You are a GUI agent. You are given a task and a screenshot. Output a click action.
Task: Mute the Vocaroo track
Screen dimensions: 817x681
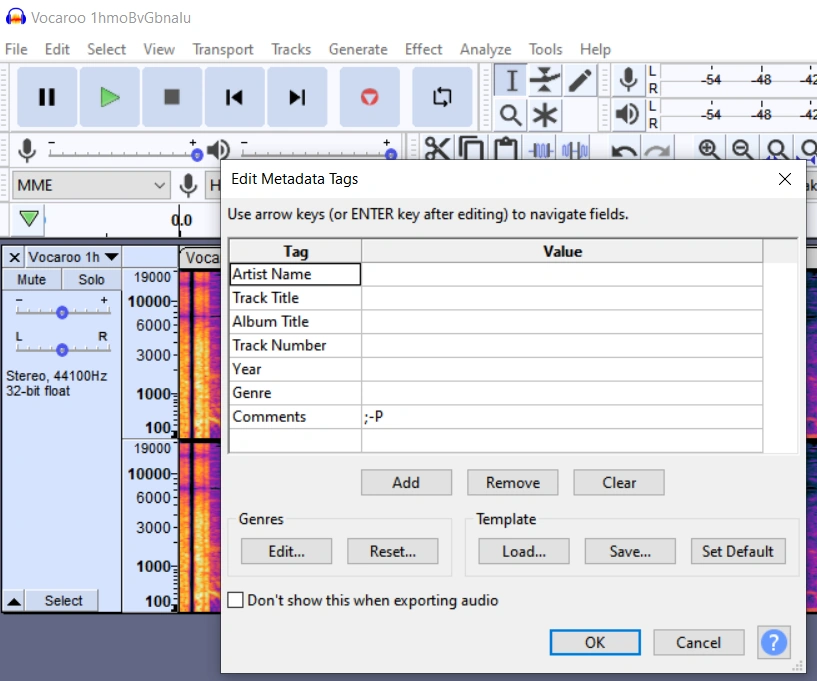(32, 279)
